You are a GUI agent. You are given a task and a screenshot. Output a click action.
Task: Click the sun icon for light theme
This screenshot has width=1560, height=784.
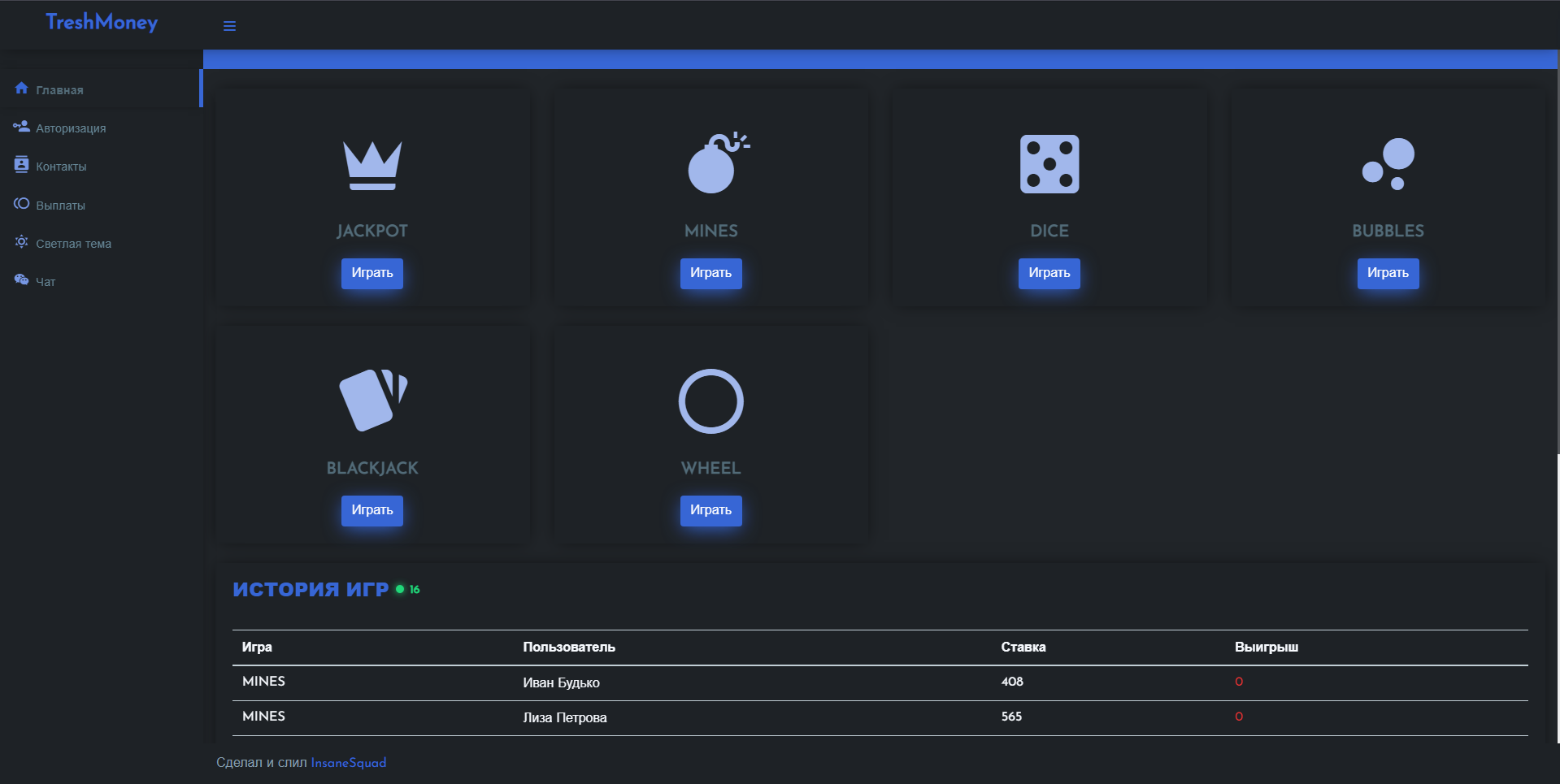click(x=22, y=242)
